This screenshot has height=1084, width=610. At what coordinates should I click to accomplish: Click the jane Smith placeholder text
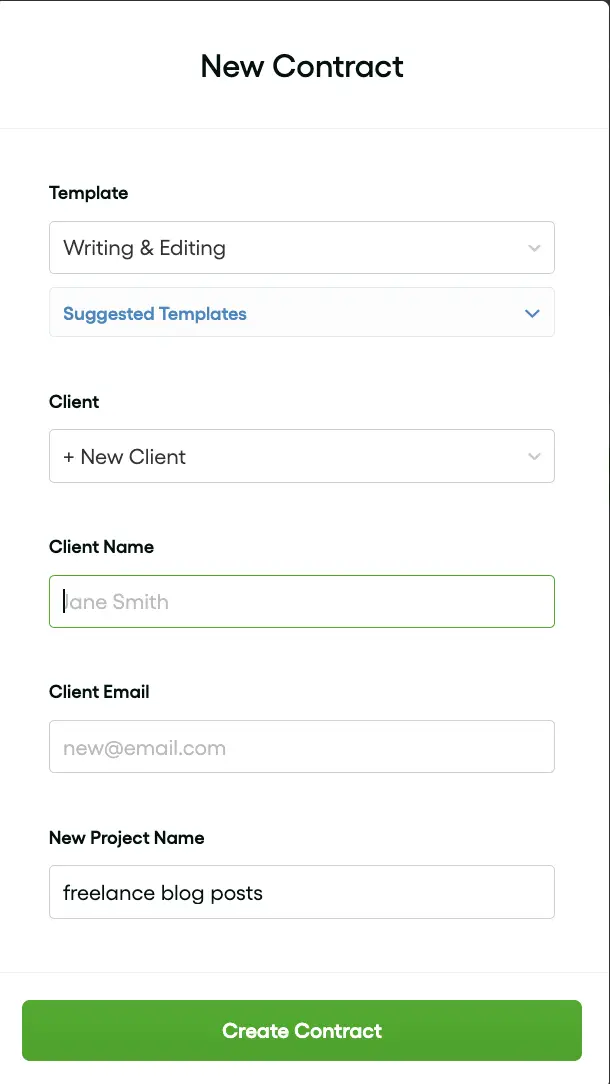pos(117,602)
